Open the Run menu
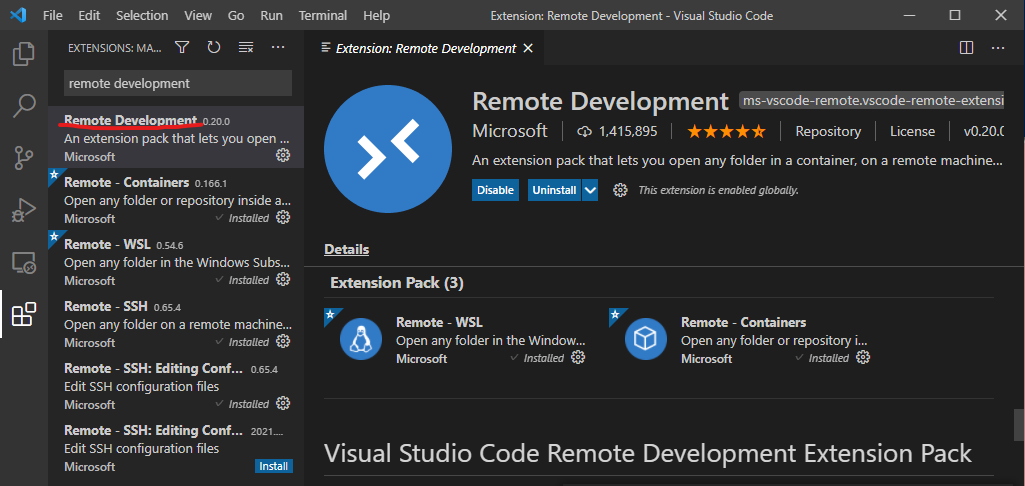The height and width of the screenshot is (486, 1025). (x=271, y=15)
